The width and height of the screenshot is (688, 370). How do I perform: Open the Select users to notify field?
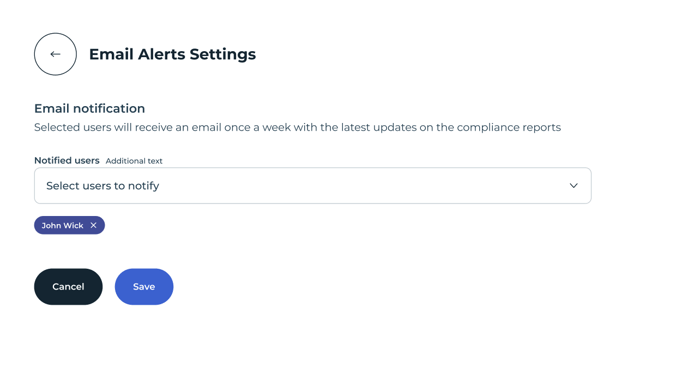point(313,186)
